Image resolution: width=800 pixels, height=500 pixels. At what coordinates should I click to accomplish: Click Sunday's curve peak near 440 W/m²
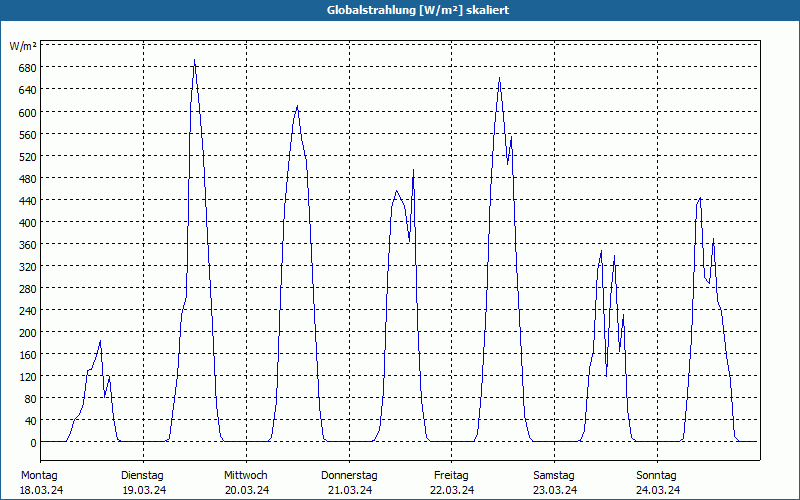tap(701, 197)
